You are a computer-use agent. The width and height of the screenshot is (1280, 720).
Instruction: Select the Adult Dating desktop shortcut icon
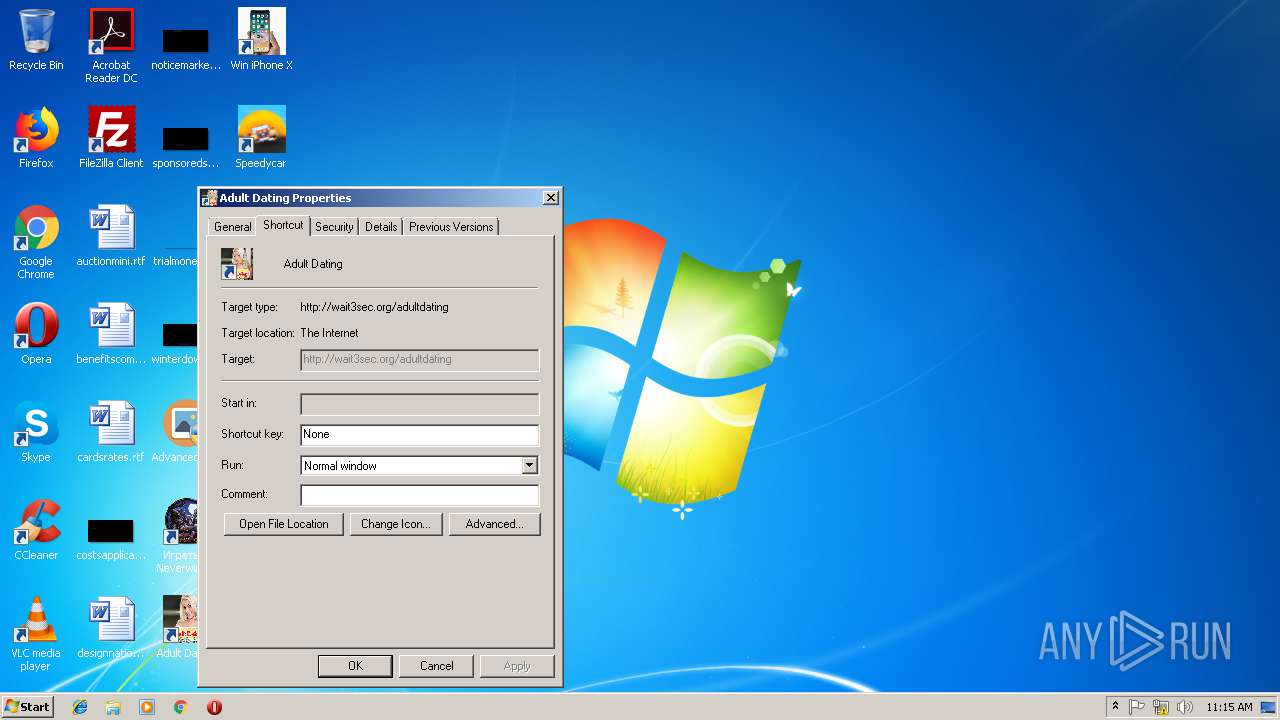[x=180, y=628]
